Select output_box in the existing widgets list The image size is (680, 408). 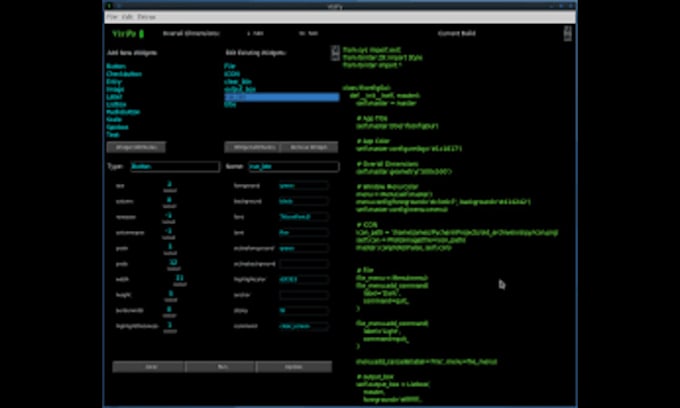tap(240, 89)
